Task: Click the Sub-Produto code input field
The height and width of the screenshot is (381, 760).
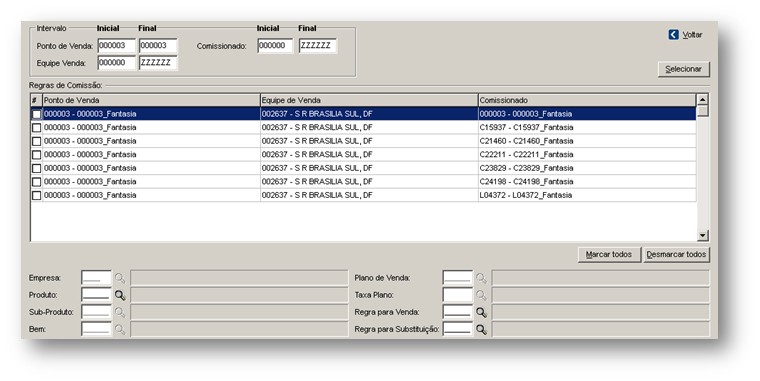Action: coord(96,312)
